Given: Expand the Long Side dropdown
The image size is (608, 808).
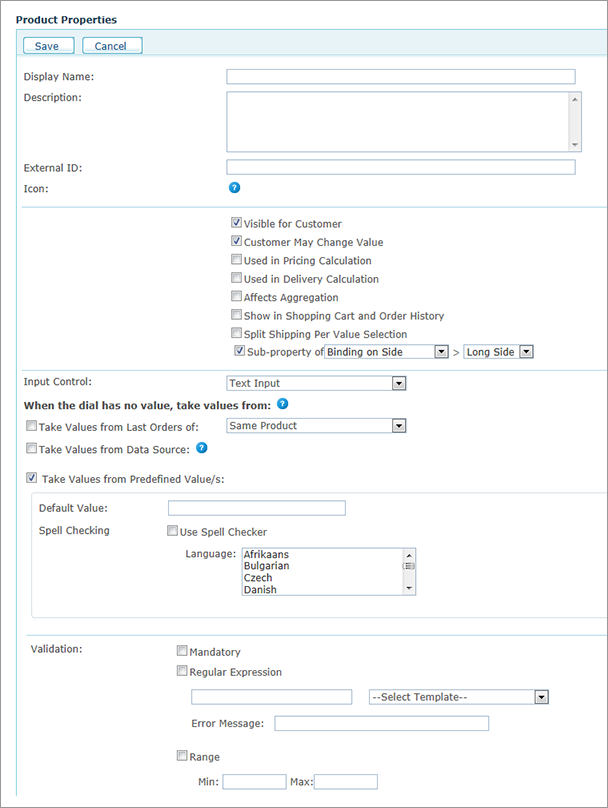Looking at the screenshot, I should click(x=525, y=351).
